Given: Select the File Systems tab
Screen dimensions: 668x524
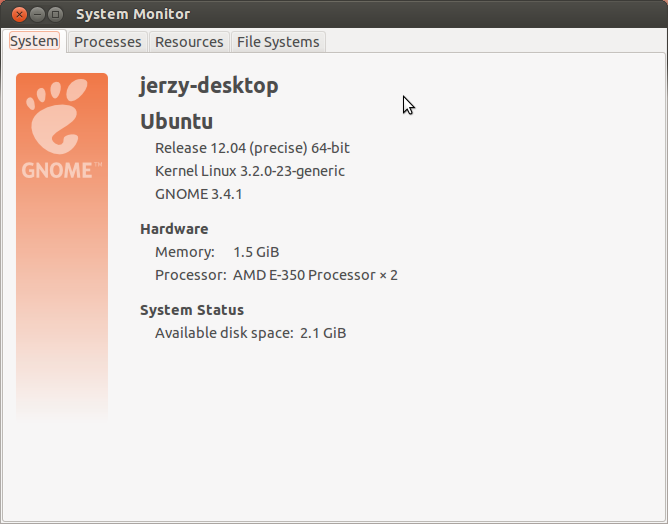Looking at the screenshot, I should (278, 42).
